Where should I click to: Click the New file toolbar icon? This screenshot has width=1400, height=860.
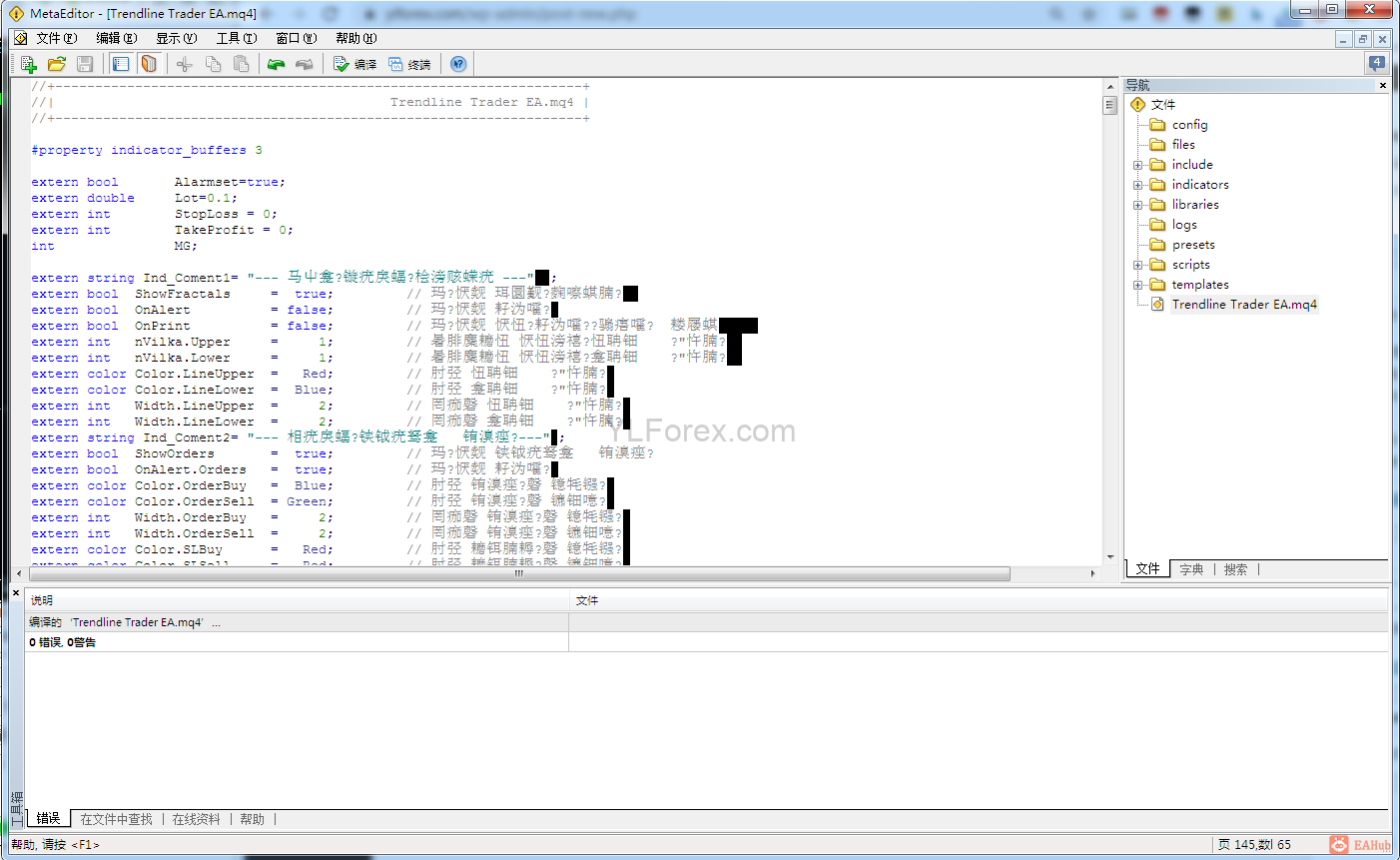pyautogui.click(x=28, y=64)
